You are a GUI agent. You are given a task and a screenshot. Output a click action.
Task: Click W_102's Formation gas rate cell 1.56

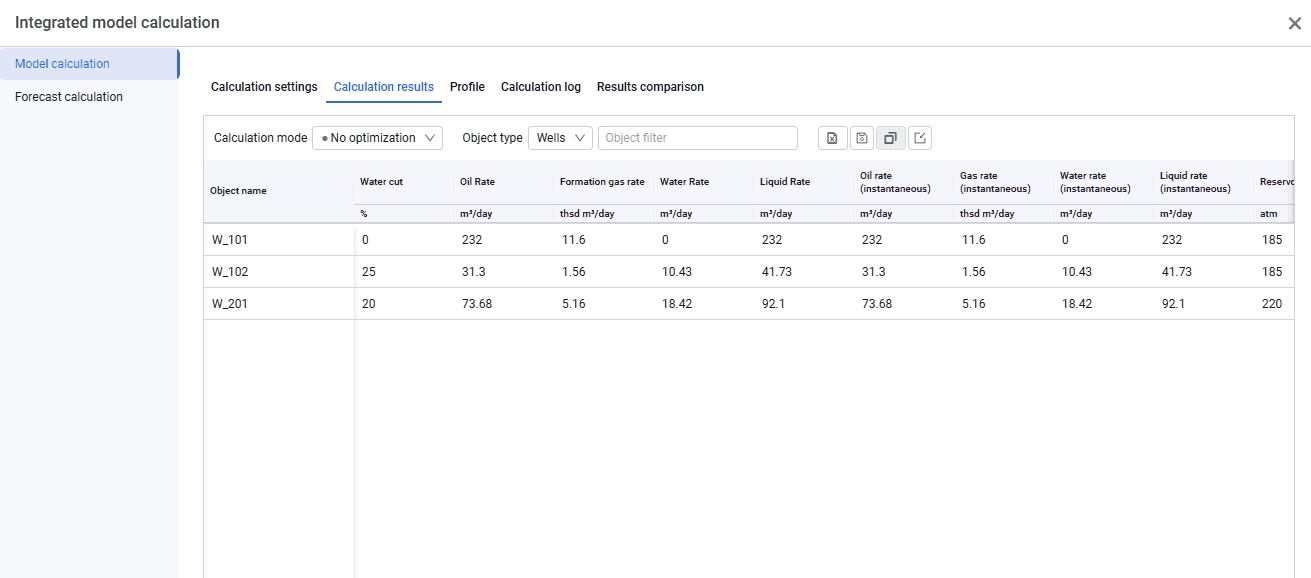[x=574, y=272]
